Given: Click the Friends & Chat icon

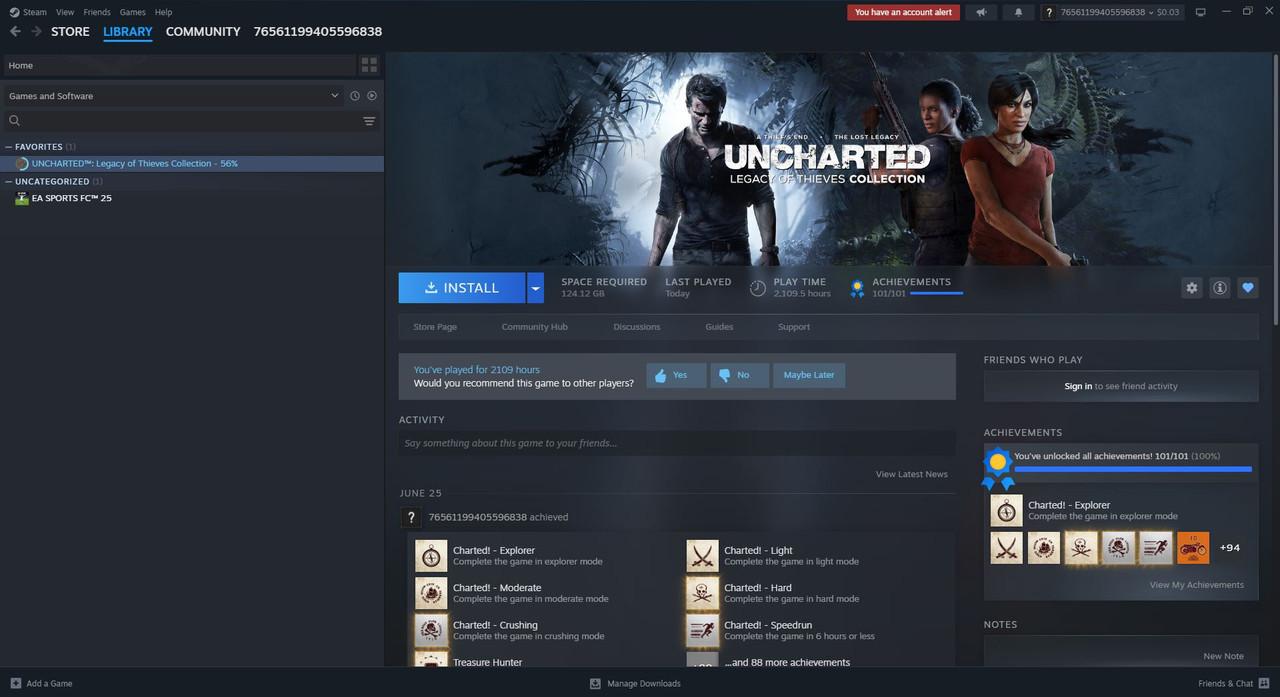Looking at the screenshot, I should coord(1262,683).
